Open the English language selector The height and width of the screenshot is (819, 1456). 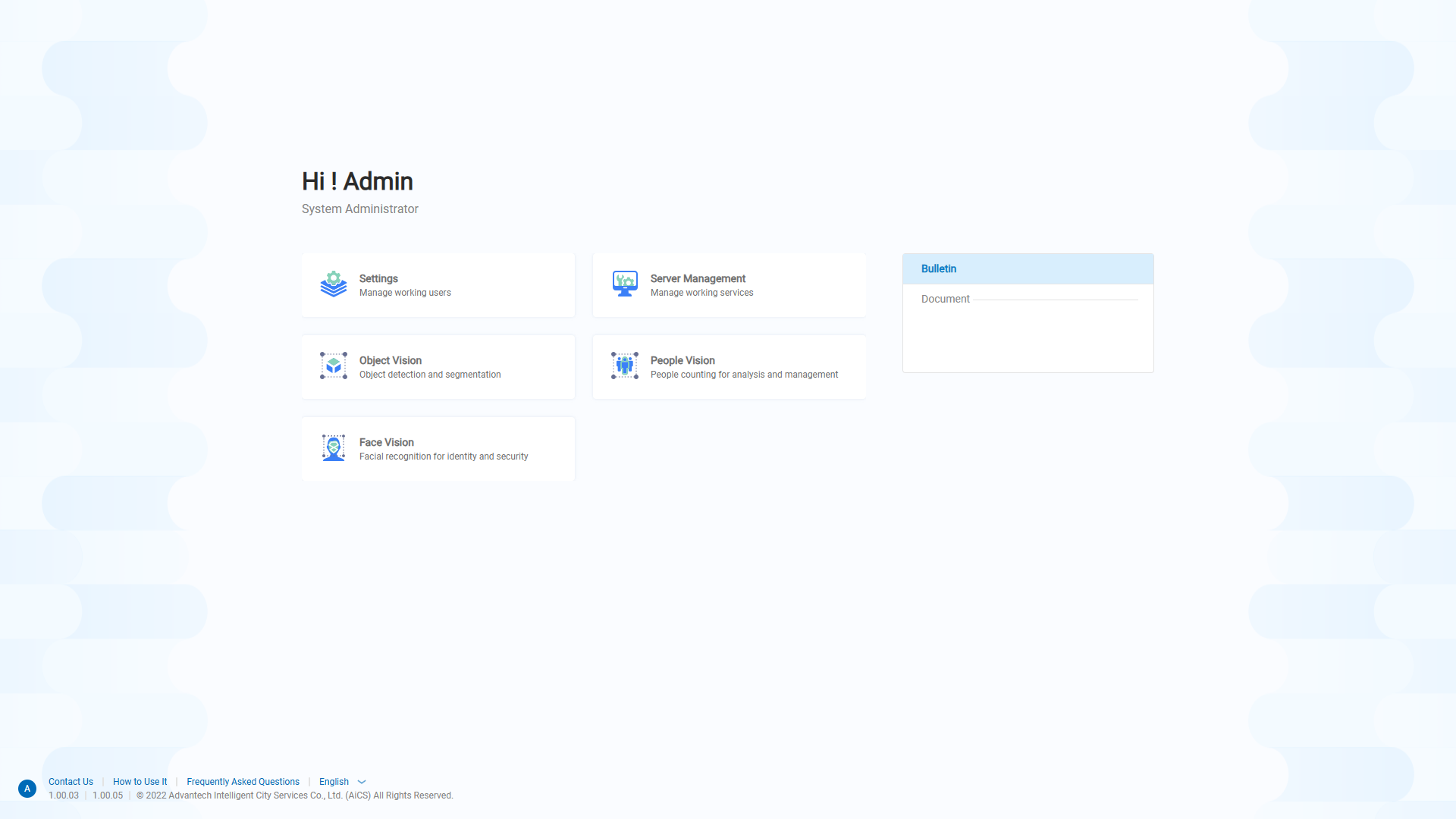[334, 782]
